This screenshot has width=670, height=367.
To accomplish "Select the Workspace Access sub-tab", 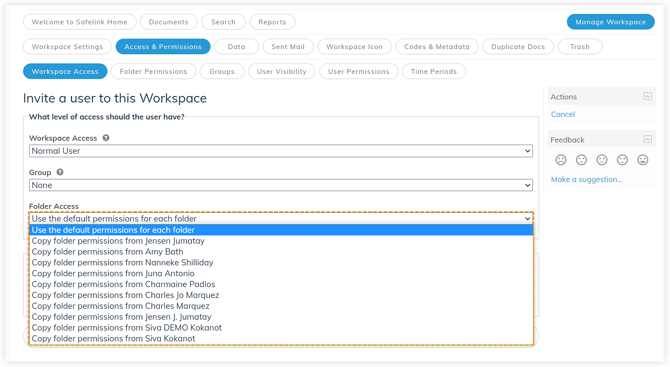I will (x=65, y=71).
